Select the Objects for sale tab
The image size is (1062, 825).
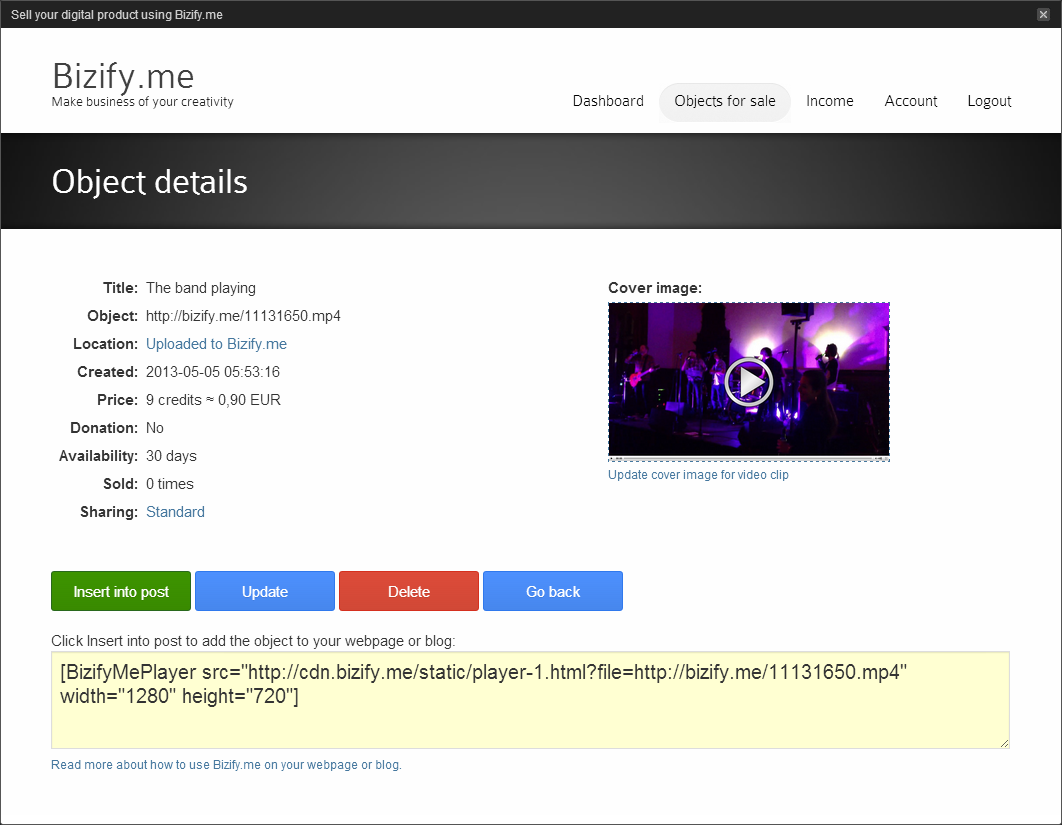point(725,102)
